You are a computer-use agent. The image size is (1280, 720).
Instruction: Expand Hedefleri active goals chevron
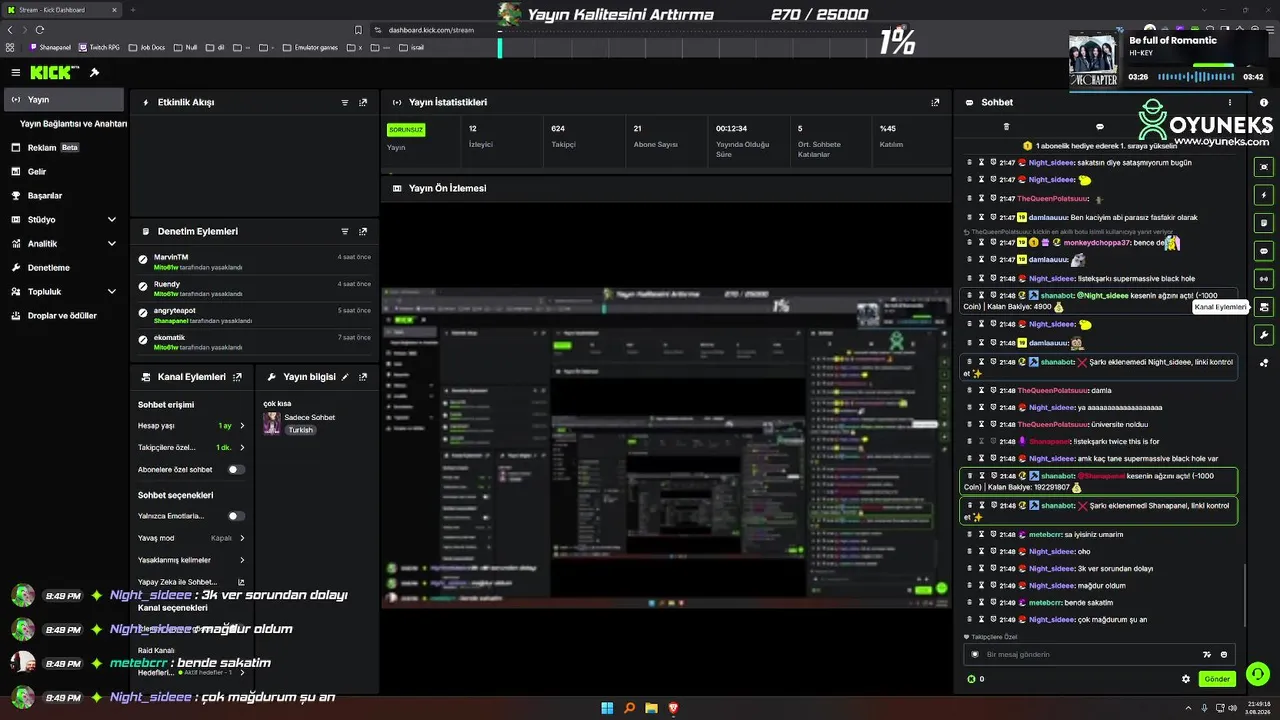[x=242, y=673]
